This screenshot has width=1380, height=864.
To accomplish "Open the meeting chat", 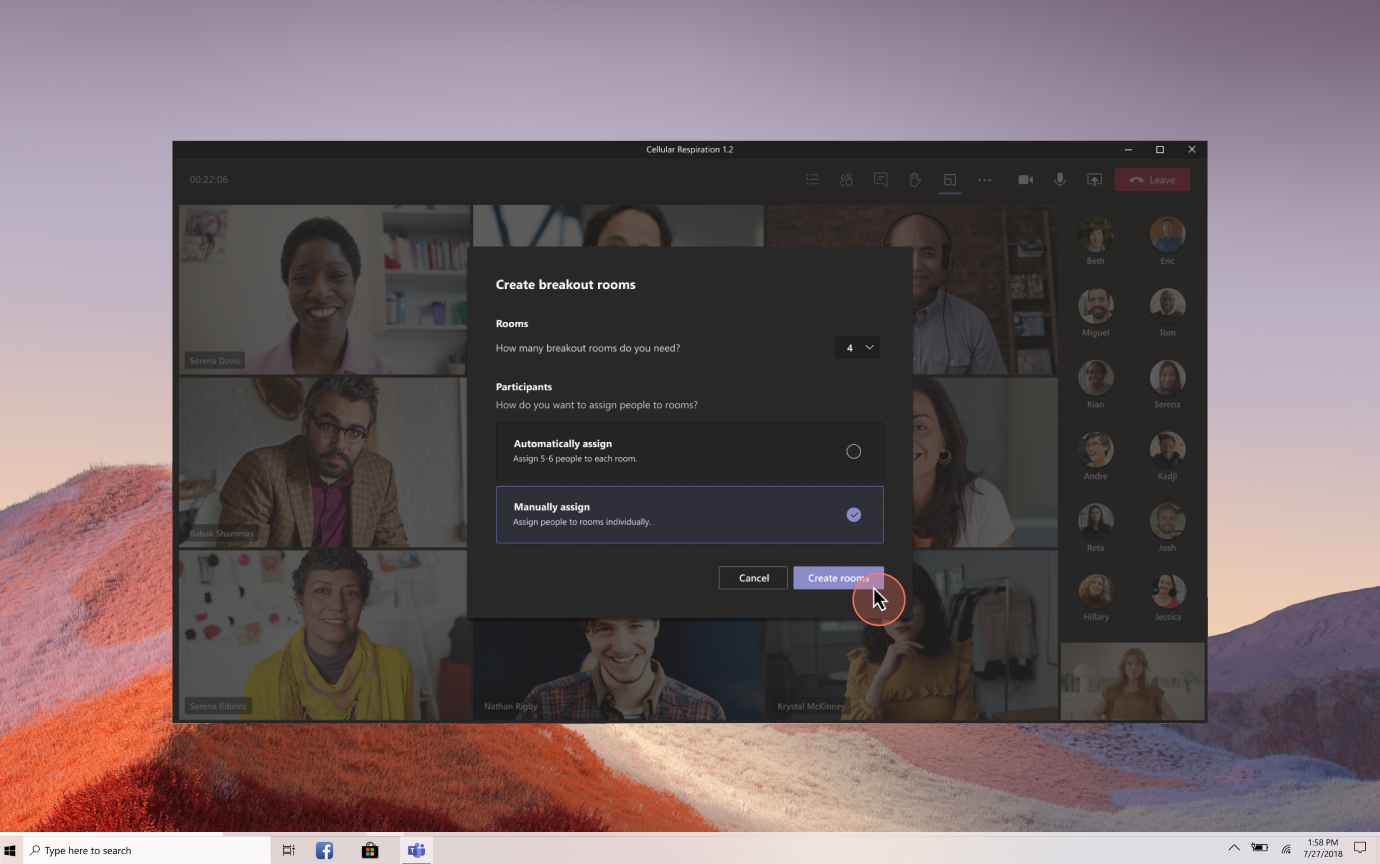I will tap(880, 179).
